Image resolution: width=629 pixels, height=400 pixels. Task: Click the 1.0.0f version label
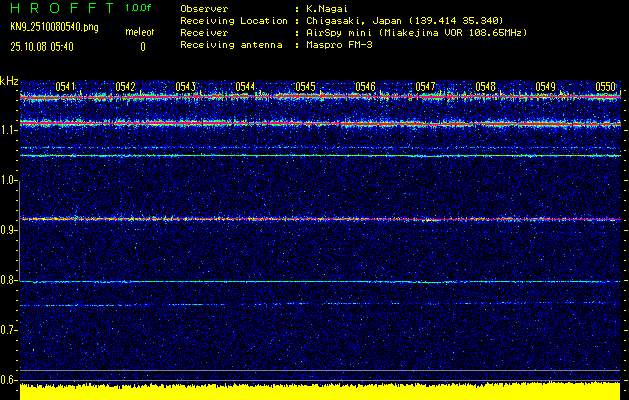tap(139, 7)
